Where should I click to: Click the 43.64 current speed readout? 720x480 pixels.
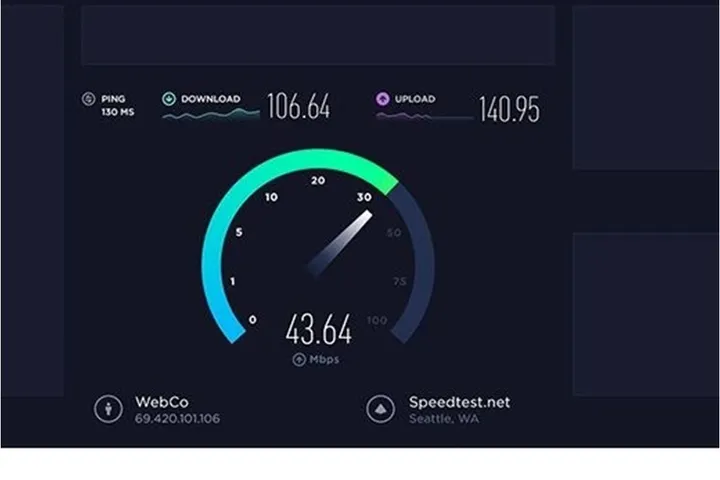click(x=319, y=329)
